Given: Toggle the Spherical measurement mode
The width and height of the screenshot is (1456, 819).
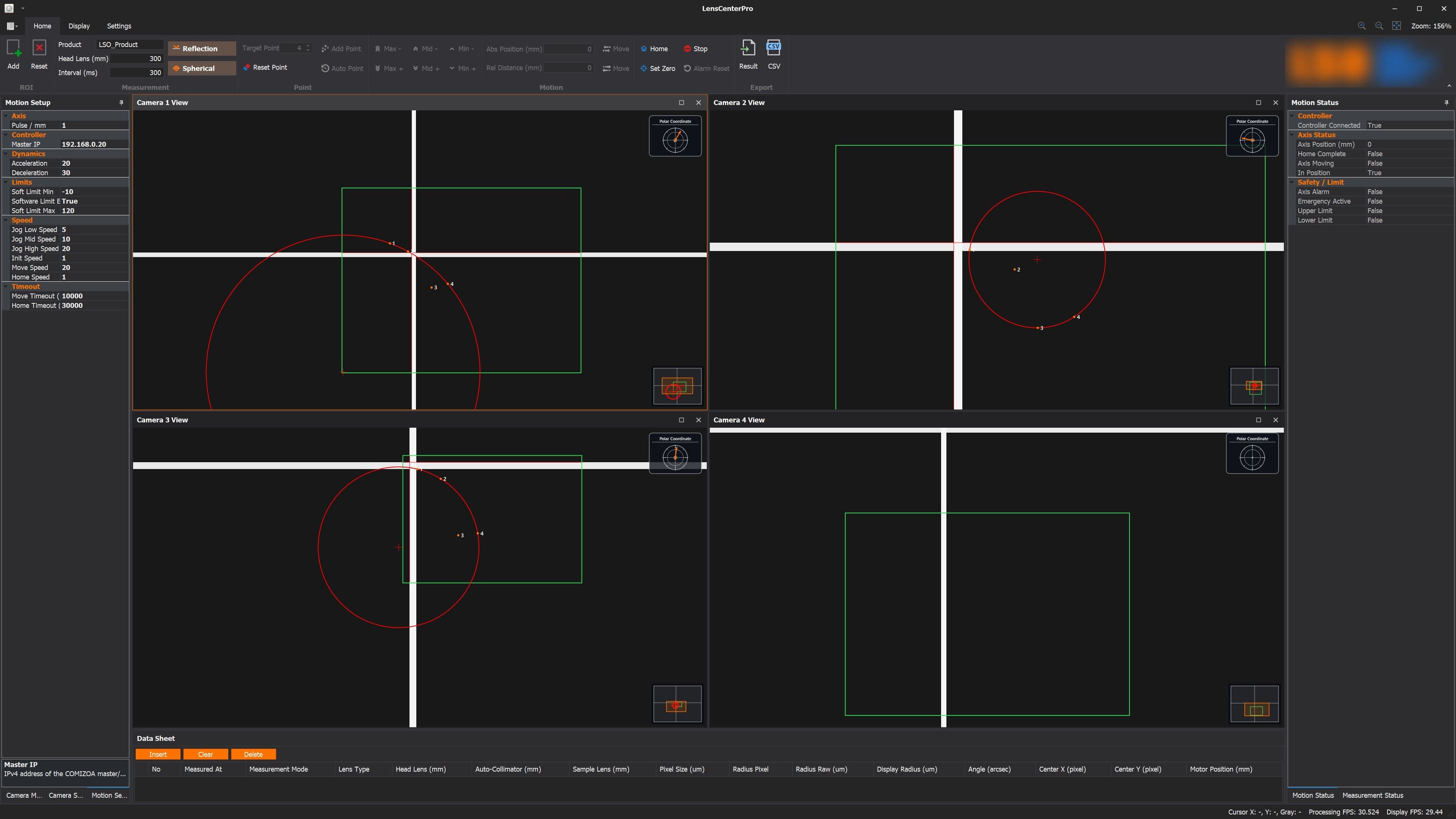Looking at the screenshot, I should (x=202, y=68).
